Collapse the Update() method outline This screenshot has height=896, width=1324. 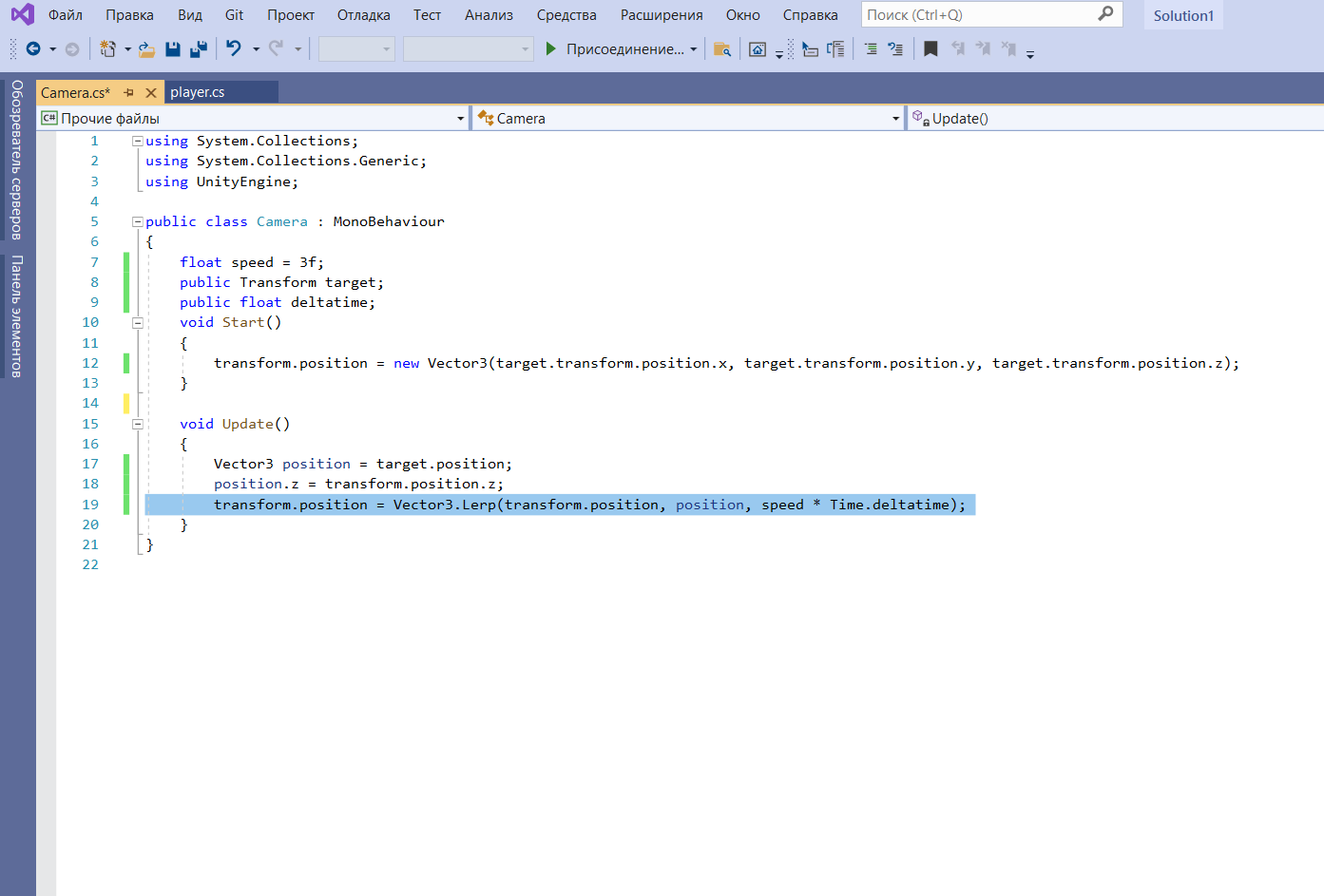point(137,424)
